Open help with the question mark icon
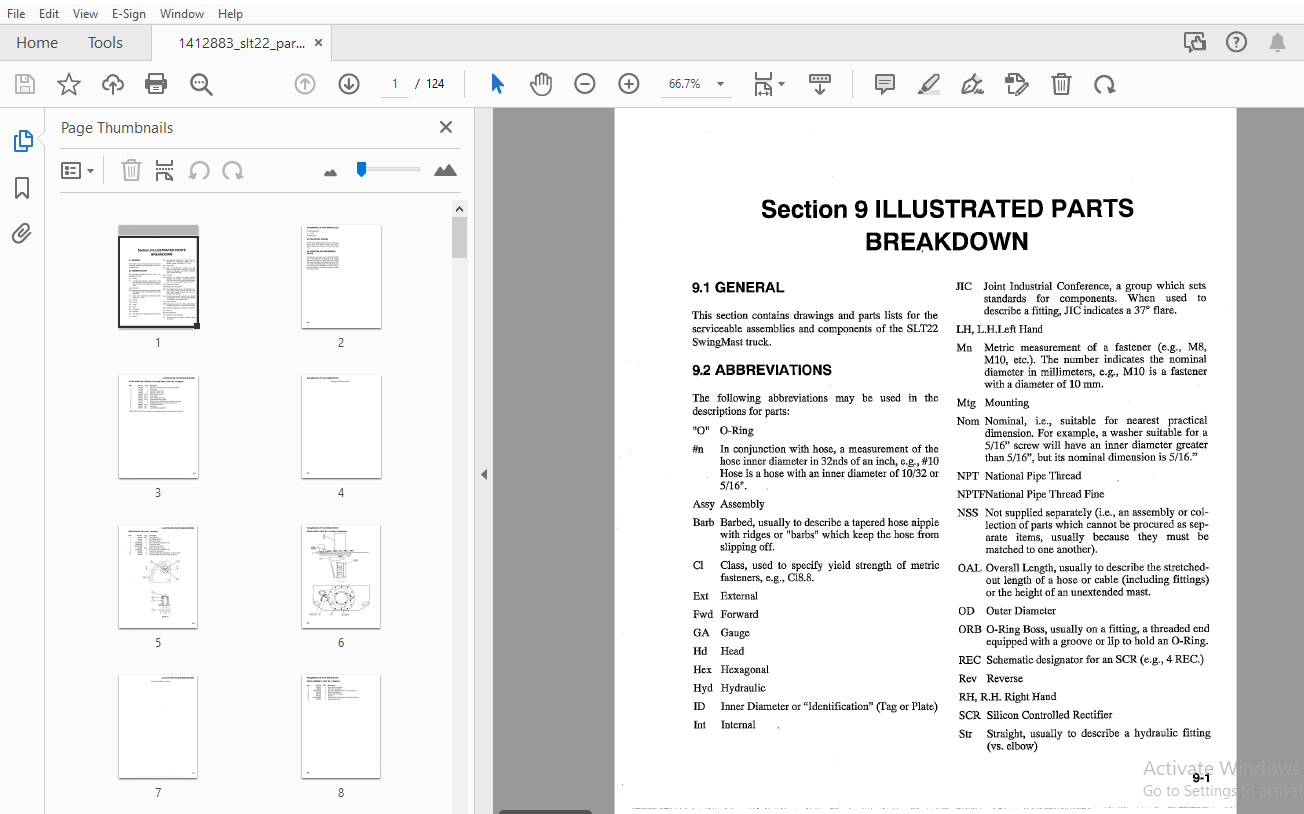This screenshot has width=1304, height=814. (1237, 42)
